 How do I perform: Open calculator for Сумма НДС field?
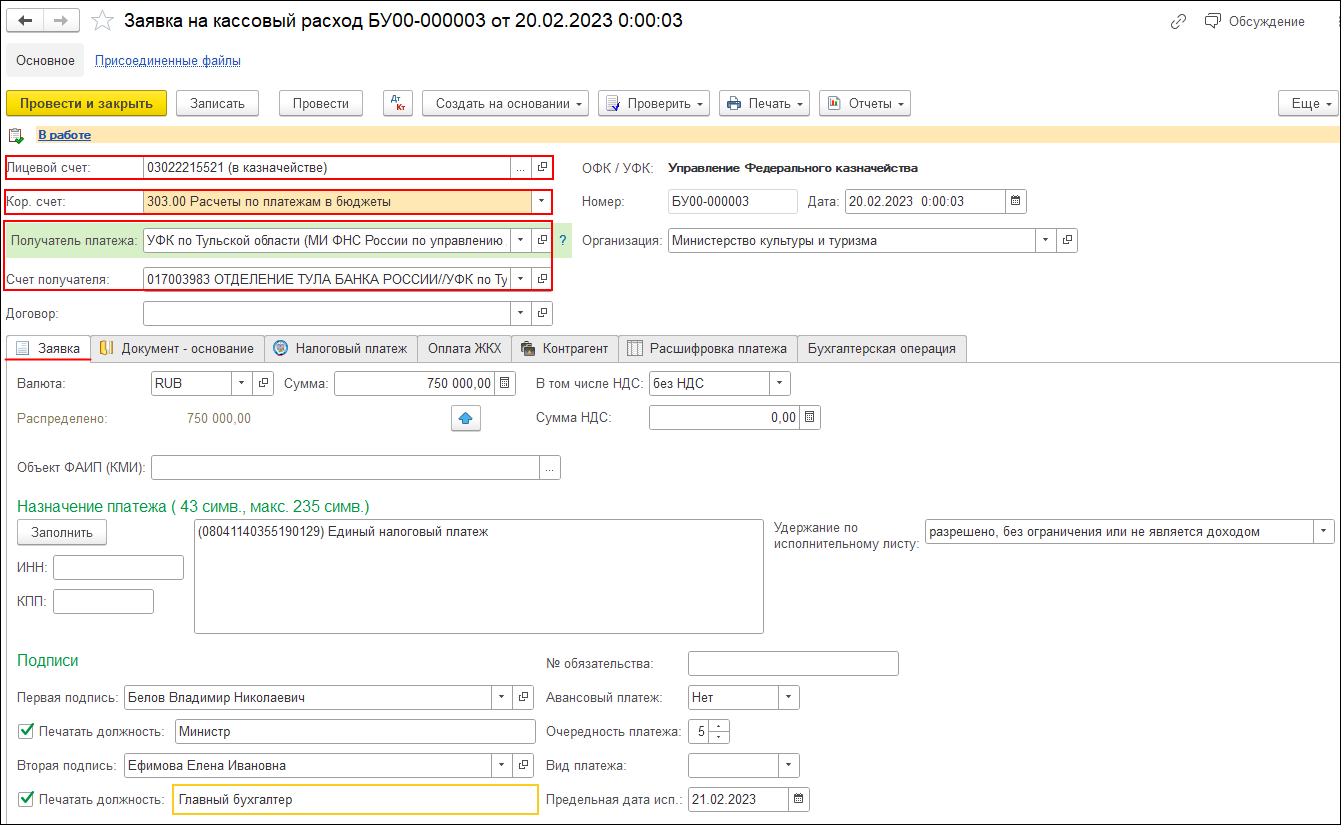(x=810, y=418)
